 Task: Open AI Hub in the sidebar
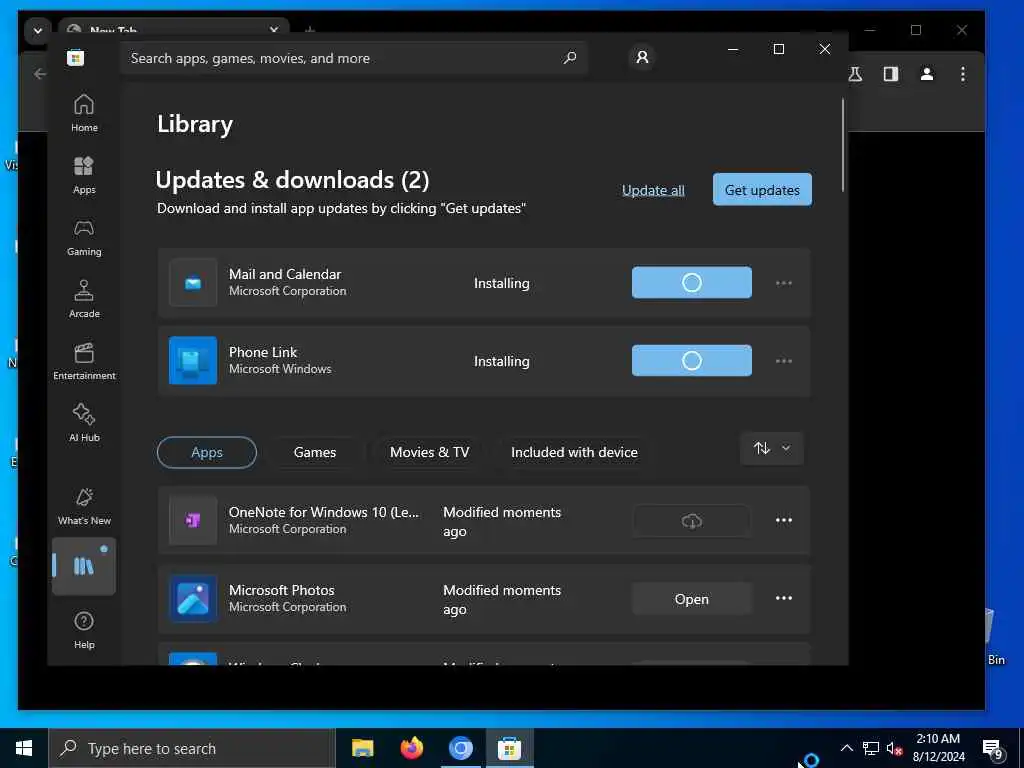coord(84,424)
